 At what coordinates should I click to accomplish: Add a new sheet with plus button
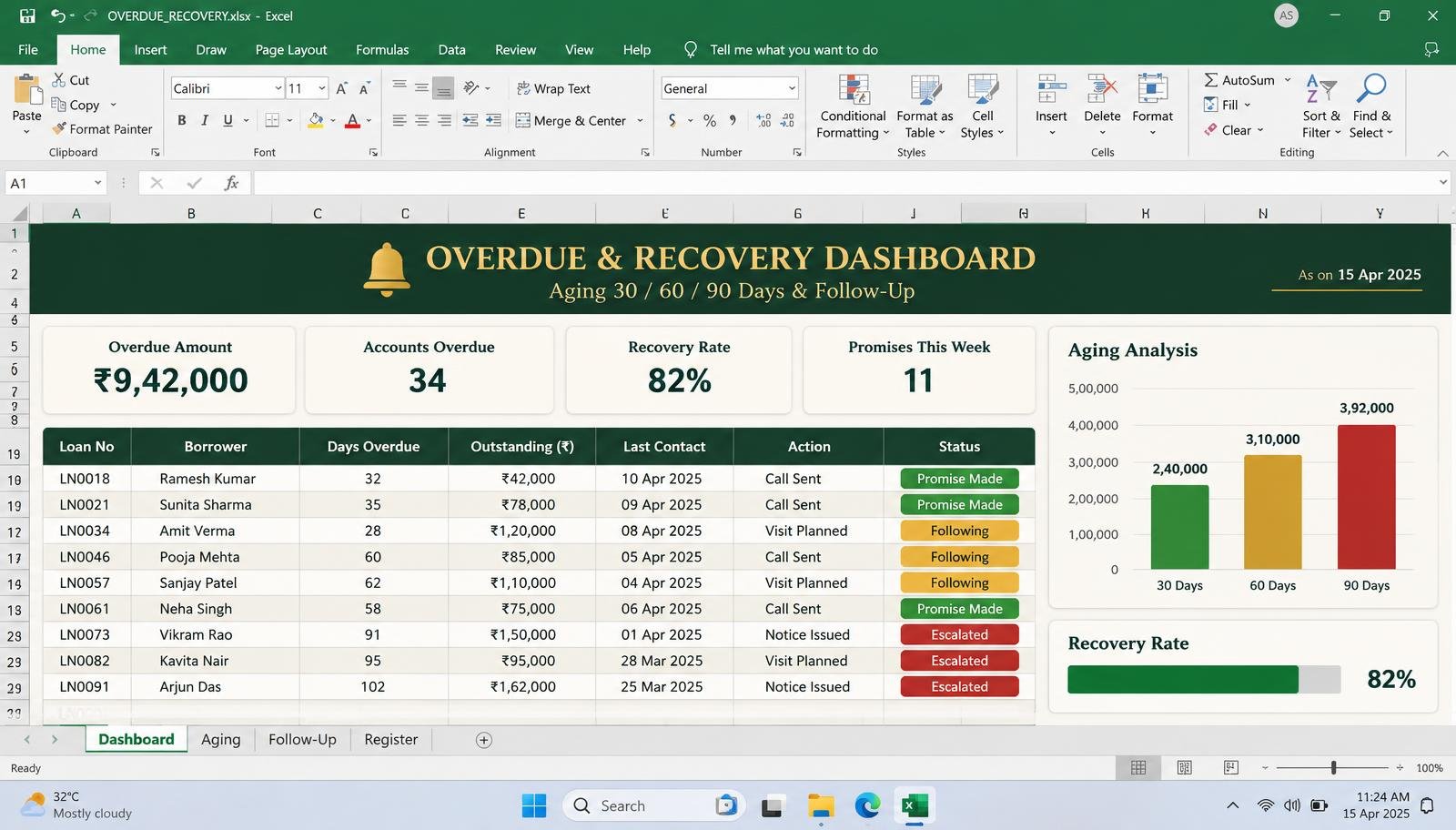point(484,740)
